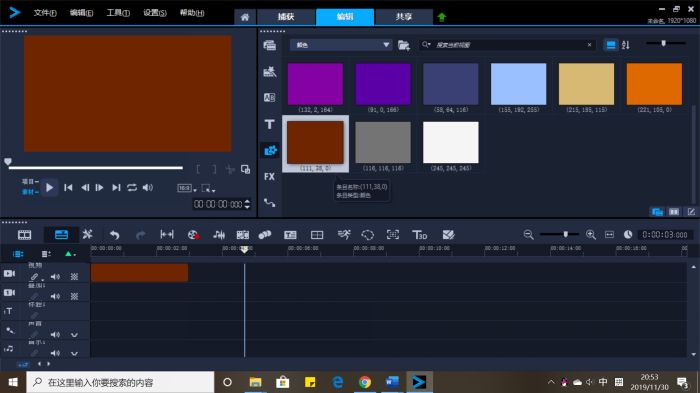
Task: Open the Title library (T icon)
Action: [x=269, y=124]
